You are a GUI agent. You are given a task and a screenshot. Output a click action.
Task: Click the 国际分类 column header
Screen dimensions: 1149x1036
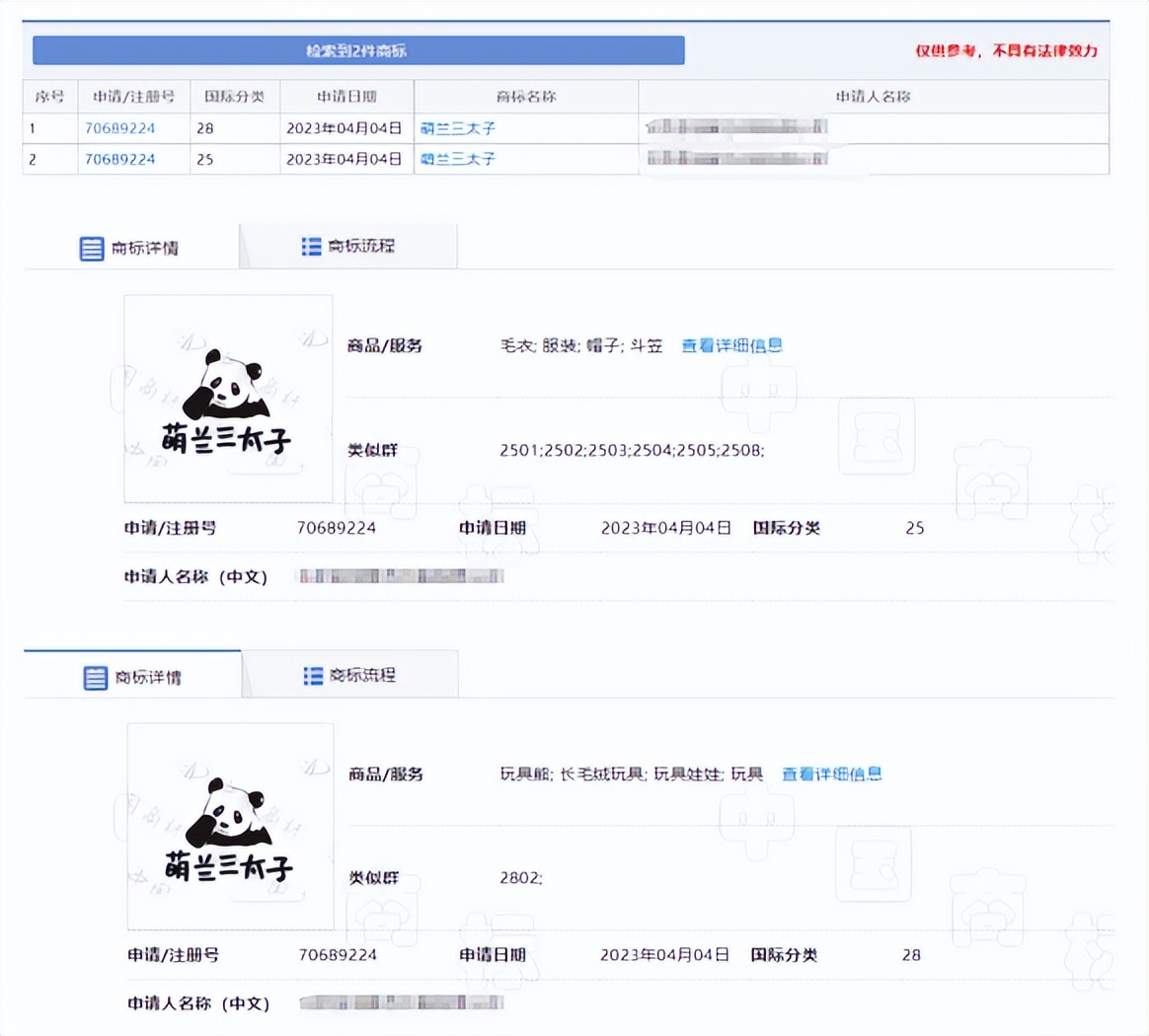[x=235, y=96]
